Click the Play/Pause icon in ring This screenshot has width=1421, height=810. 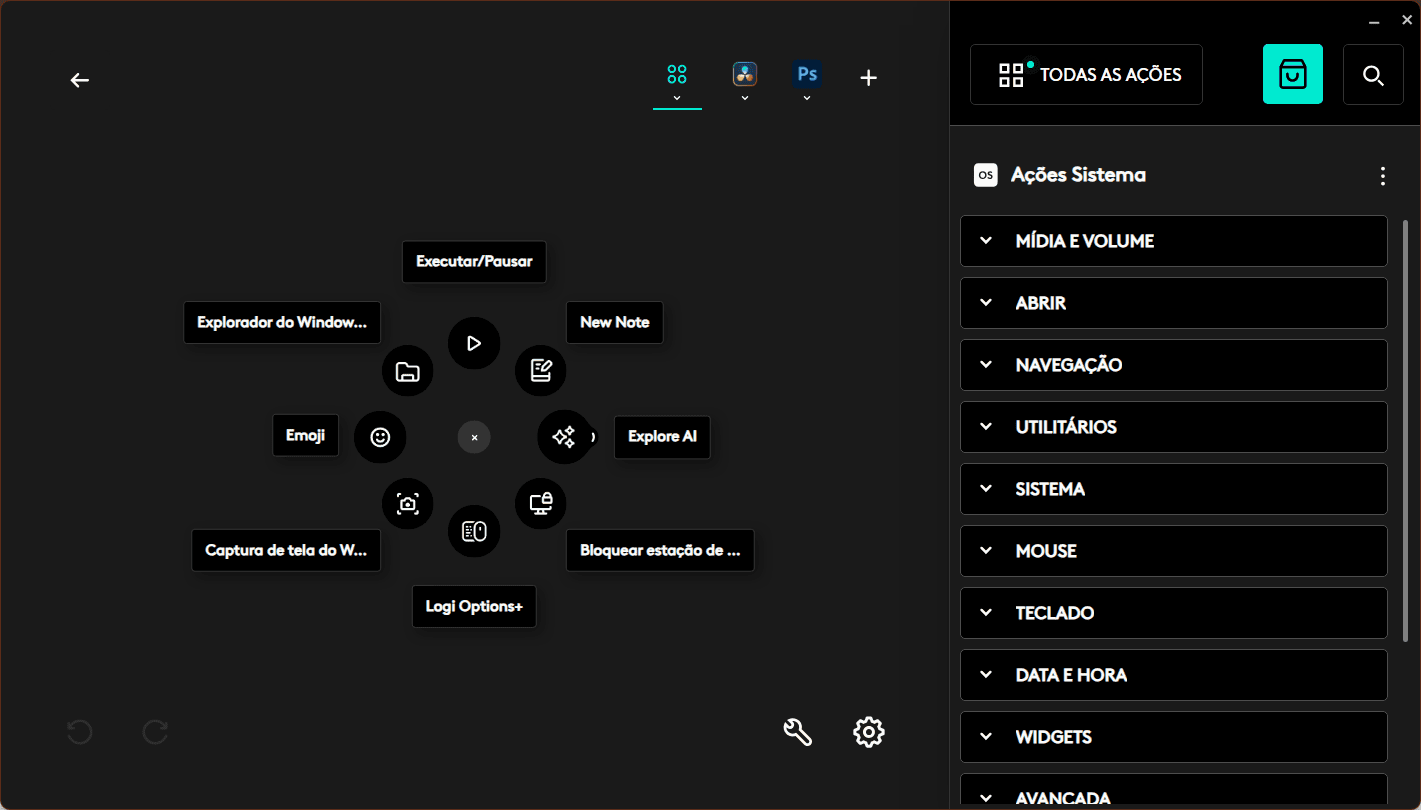point(474,343)
